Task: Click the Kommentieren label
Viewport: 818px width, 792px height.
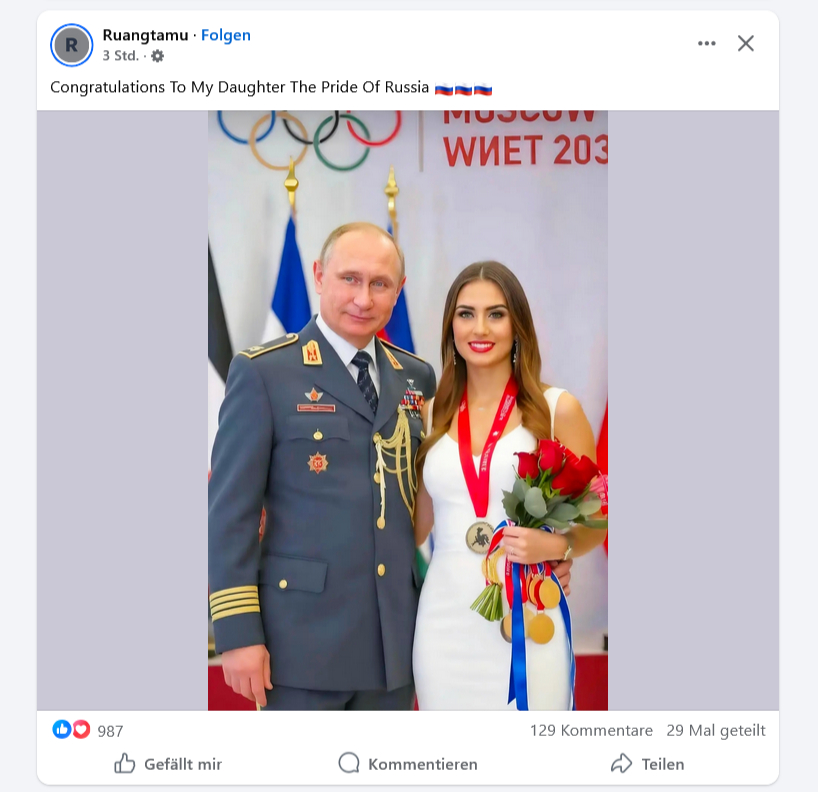Action: 423,764
